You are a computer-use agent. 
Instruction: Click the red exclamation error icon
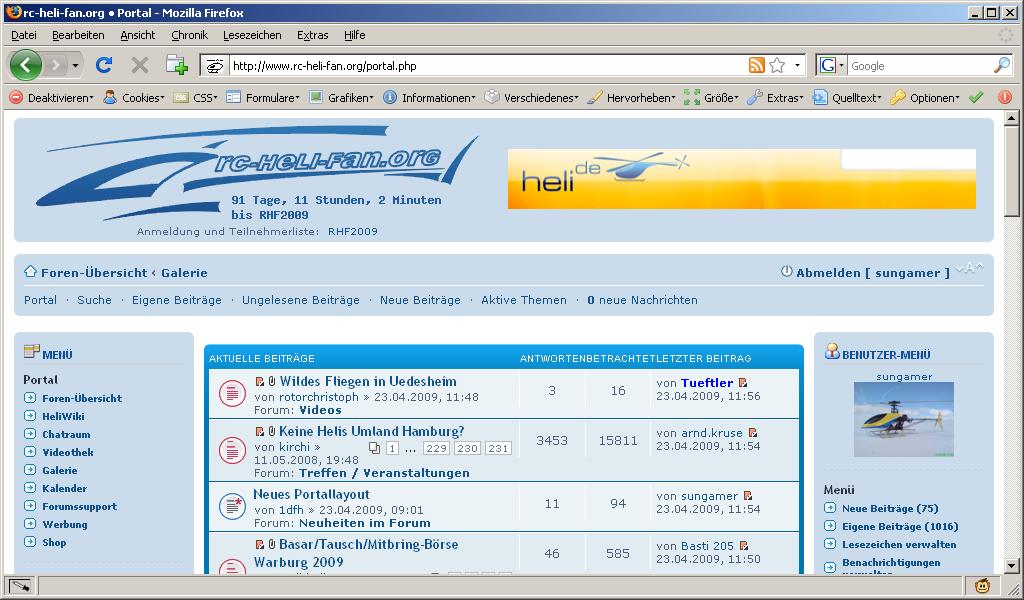click(1005, 97)
